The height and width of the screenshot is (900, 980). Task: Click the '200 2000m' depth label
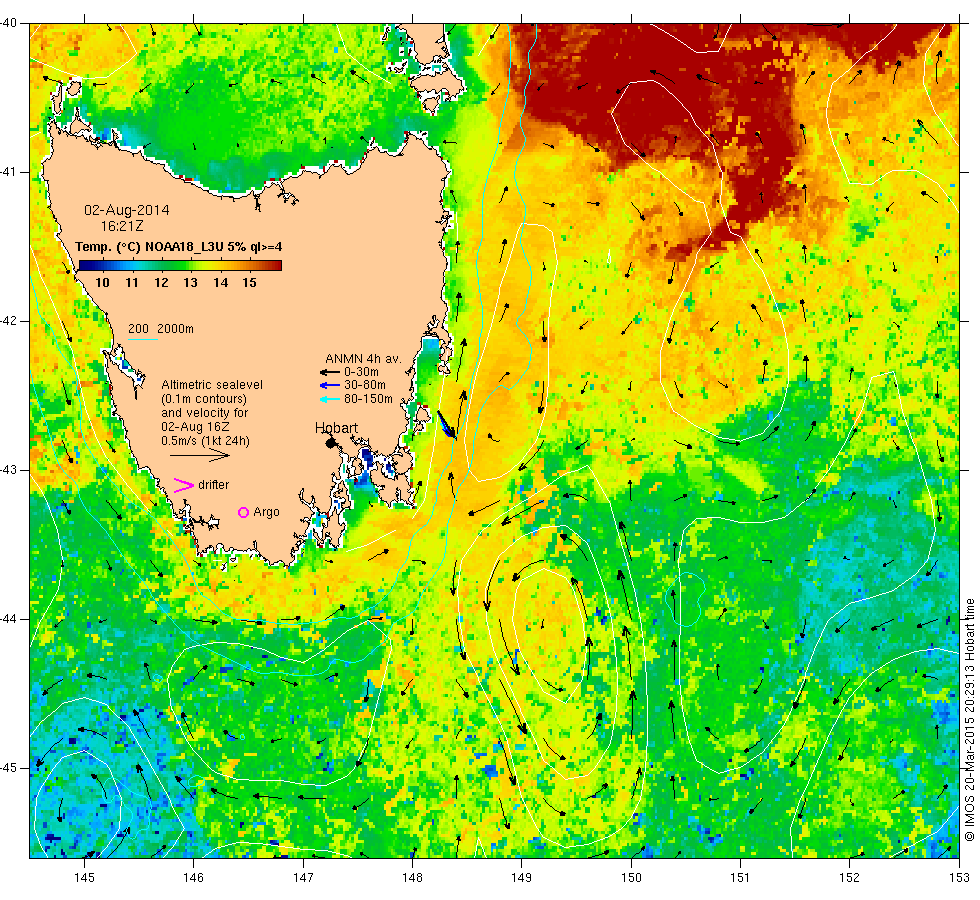point(161,329)
